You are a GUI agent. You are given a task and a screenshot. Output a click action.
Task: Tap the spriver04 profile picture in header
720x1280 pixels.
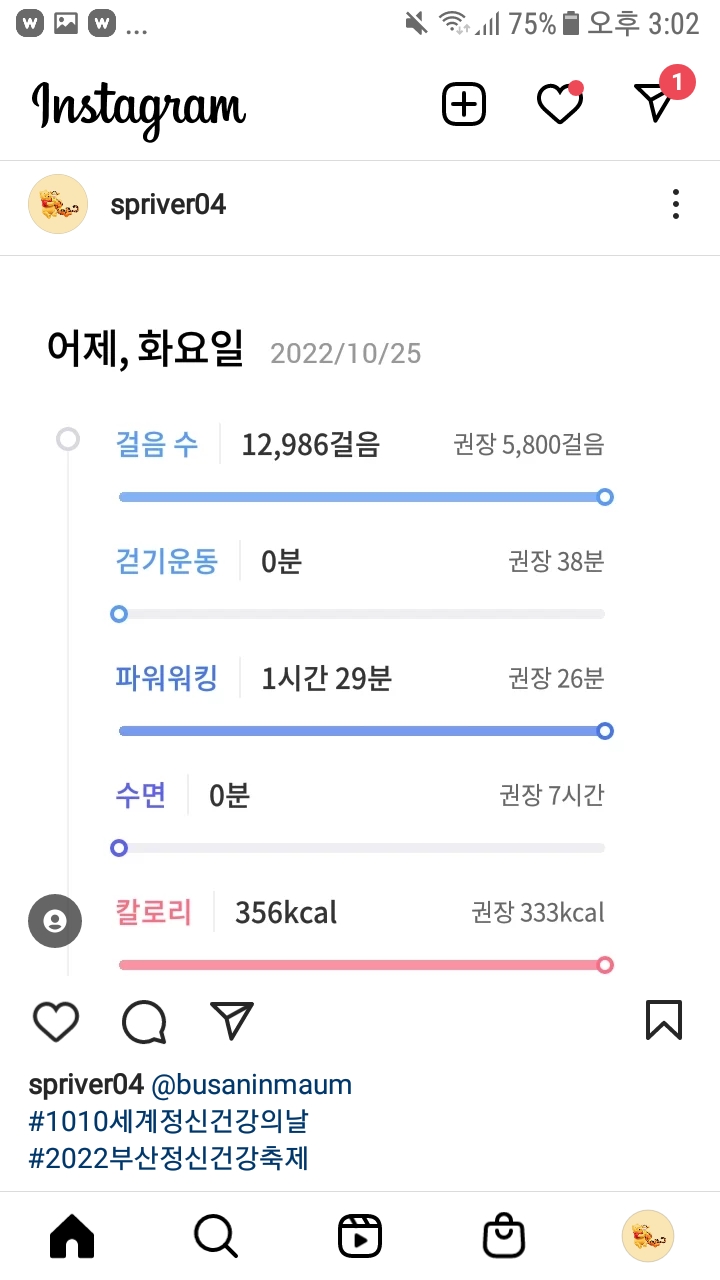pos(58,204)
